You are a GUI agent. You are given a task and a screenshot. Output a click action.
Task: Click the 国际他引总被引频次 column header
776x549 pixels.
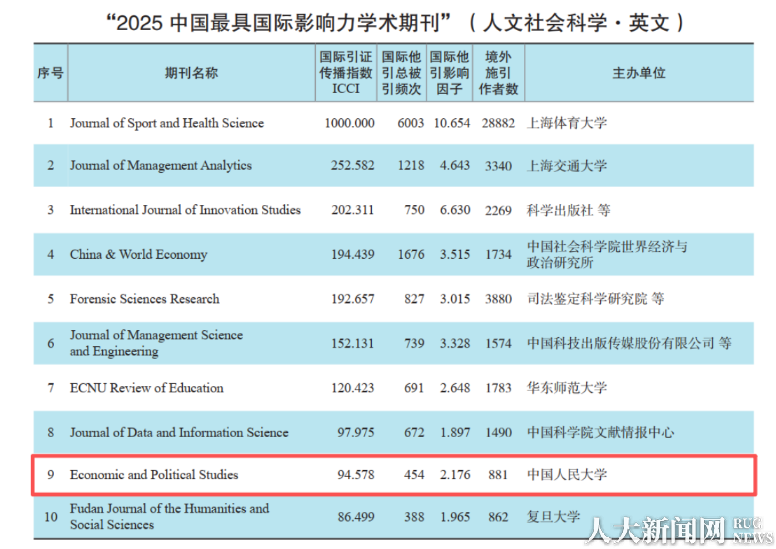pyautogui.click(x=401, y=73)
